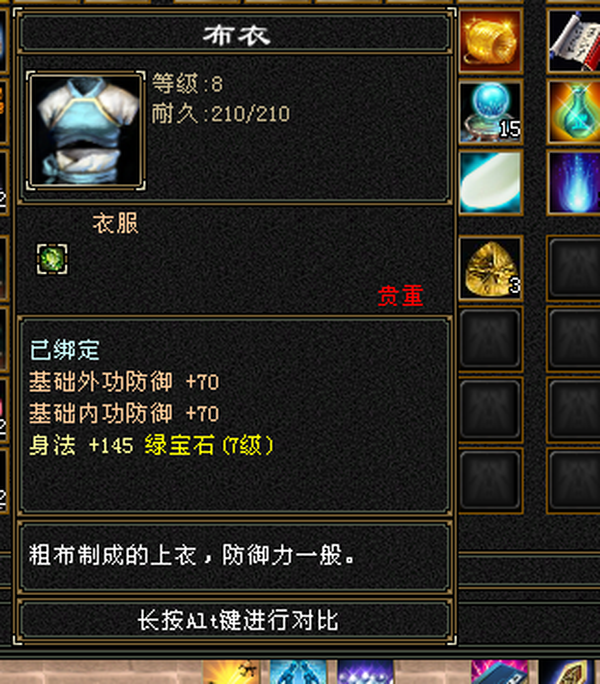The width and height of the screenshot is (600, 684).
Task: Click the green gem socket in tooltip
Action: coord(52,259)
